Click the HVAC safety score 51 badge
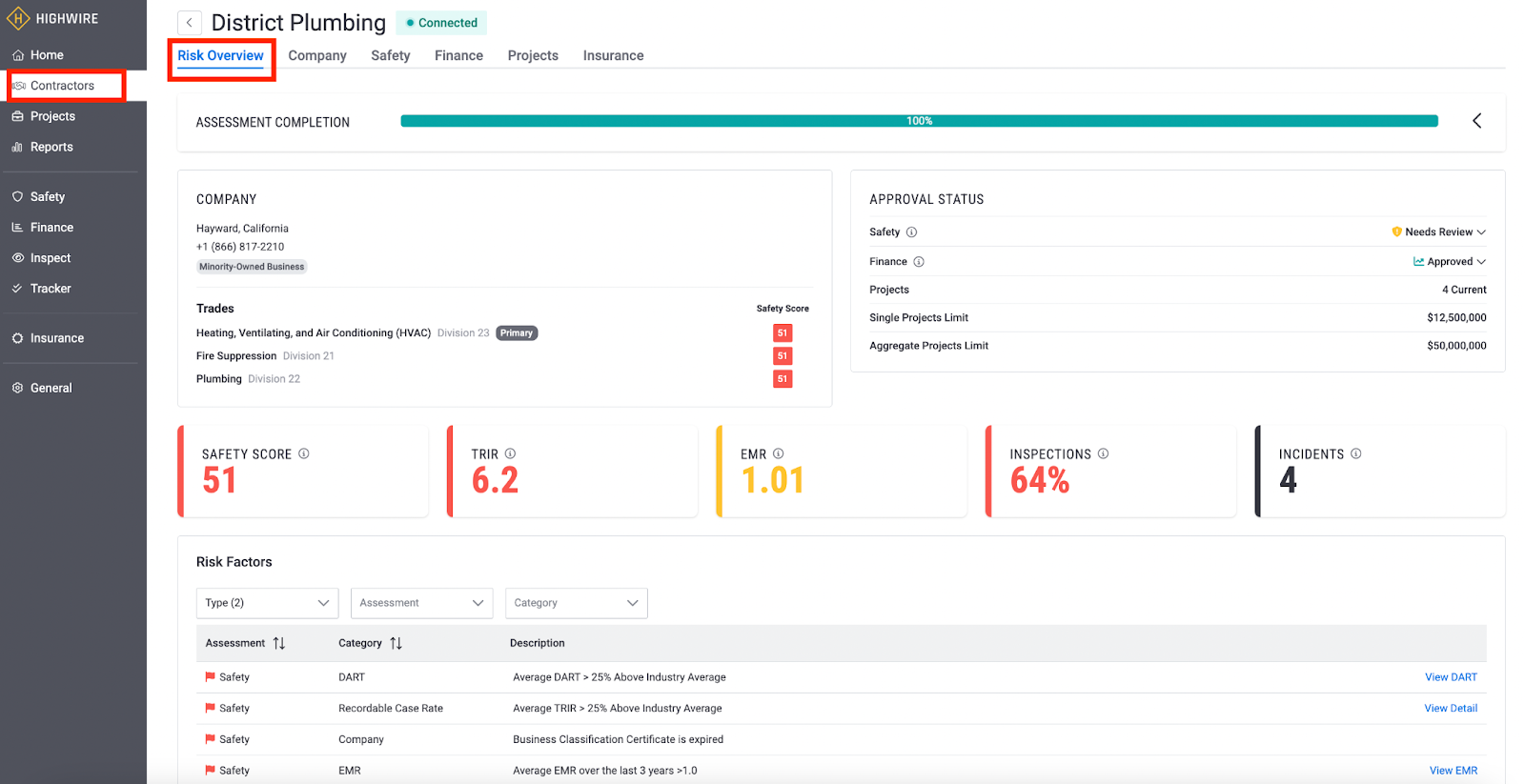 pos(783,333)
